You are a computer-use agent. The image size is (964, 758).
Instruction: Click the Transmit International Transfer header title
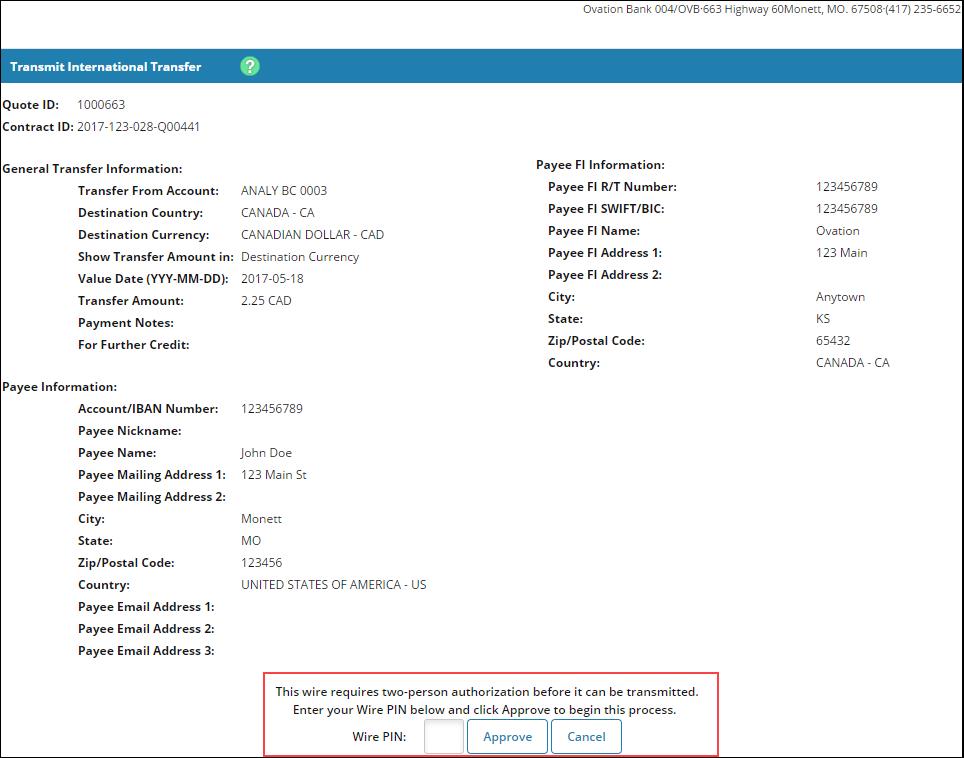[x=106, y=67]
